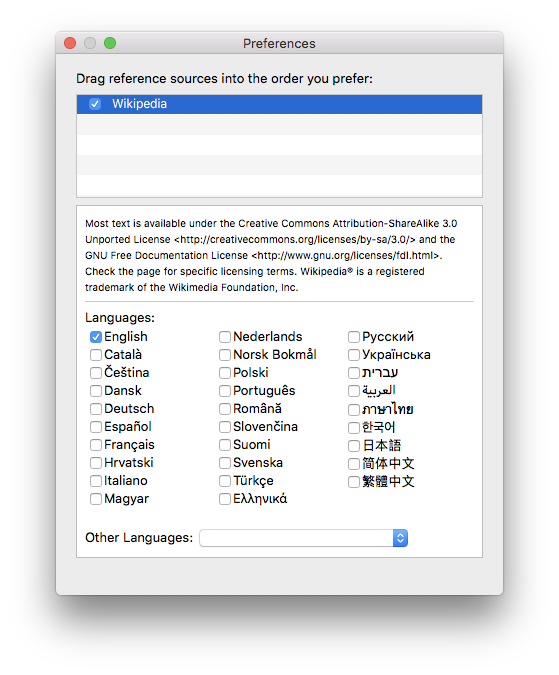This screenshot has width=559, height=675.
Task: Tick the Dansk checkbox
Action: (96, 391)
